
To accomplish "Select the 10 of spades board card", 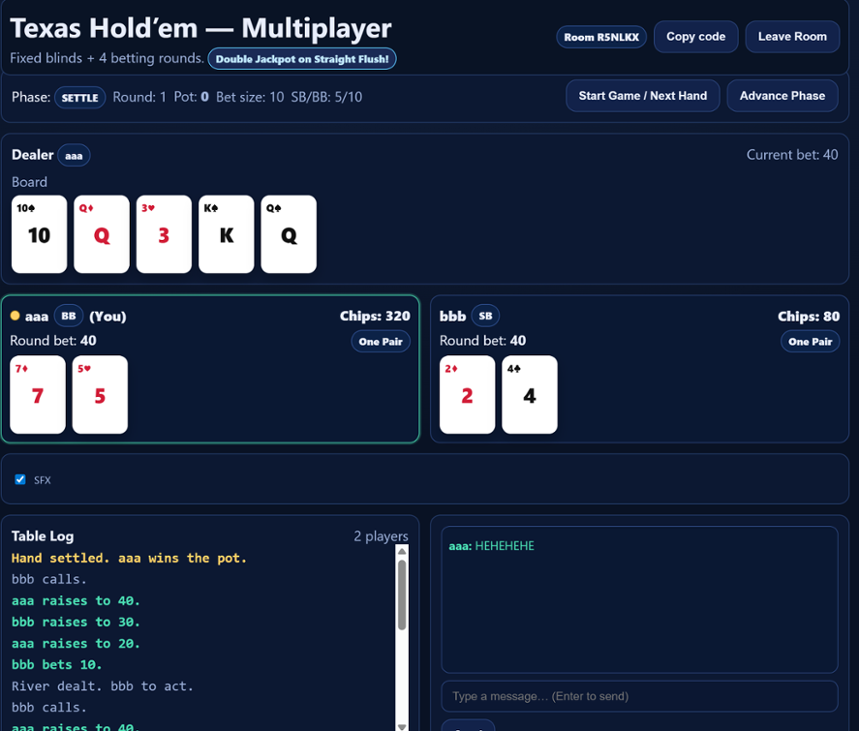I will point(39,234).
